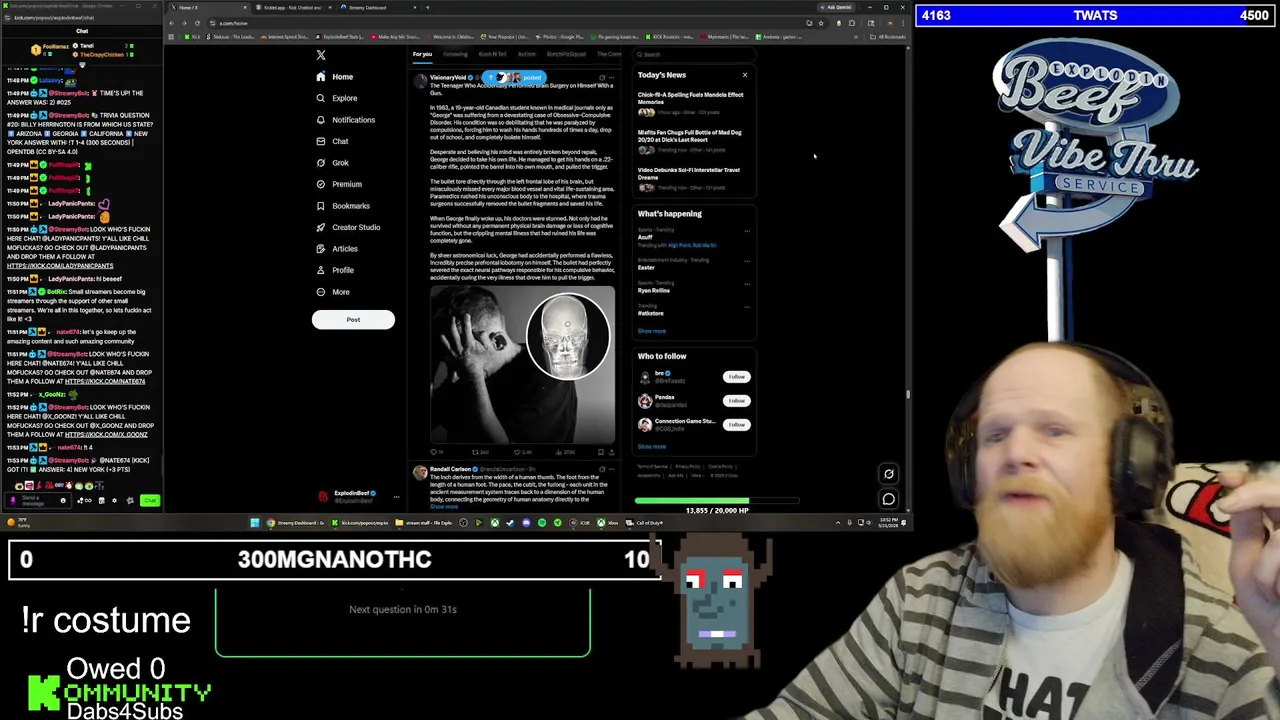The width and height of the screenshot is (1280, 720).
Task: Open Notifications in the X sidebar
Action: click(x=346, y=120)
